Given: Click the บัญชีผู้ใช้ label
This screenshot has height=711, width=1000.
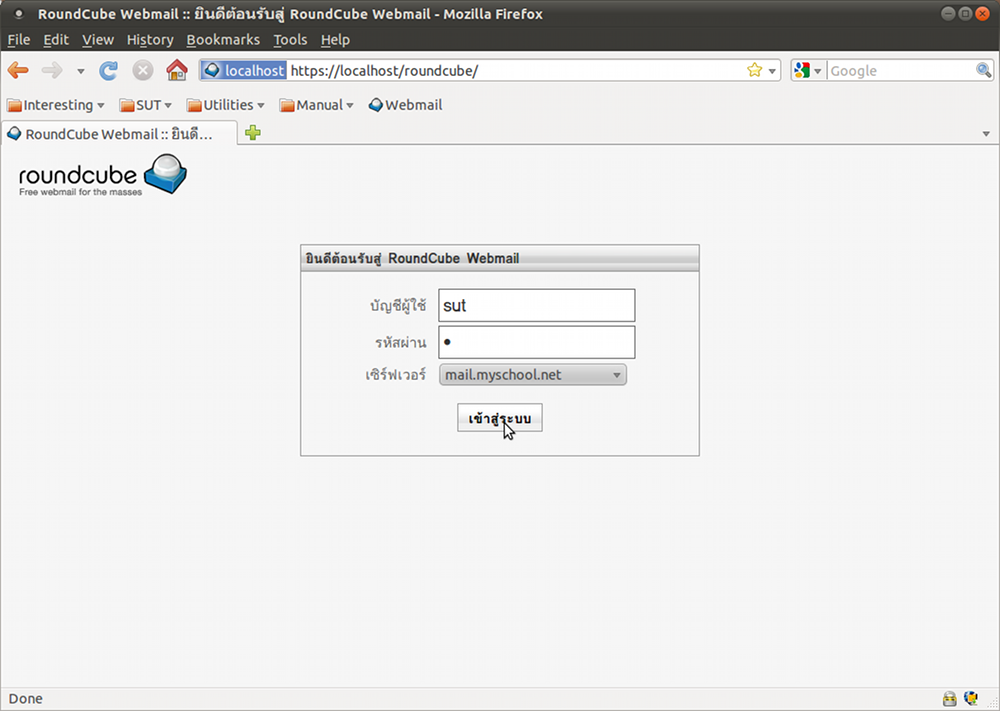Looking at the screenshot, I should tap(398, 305).
